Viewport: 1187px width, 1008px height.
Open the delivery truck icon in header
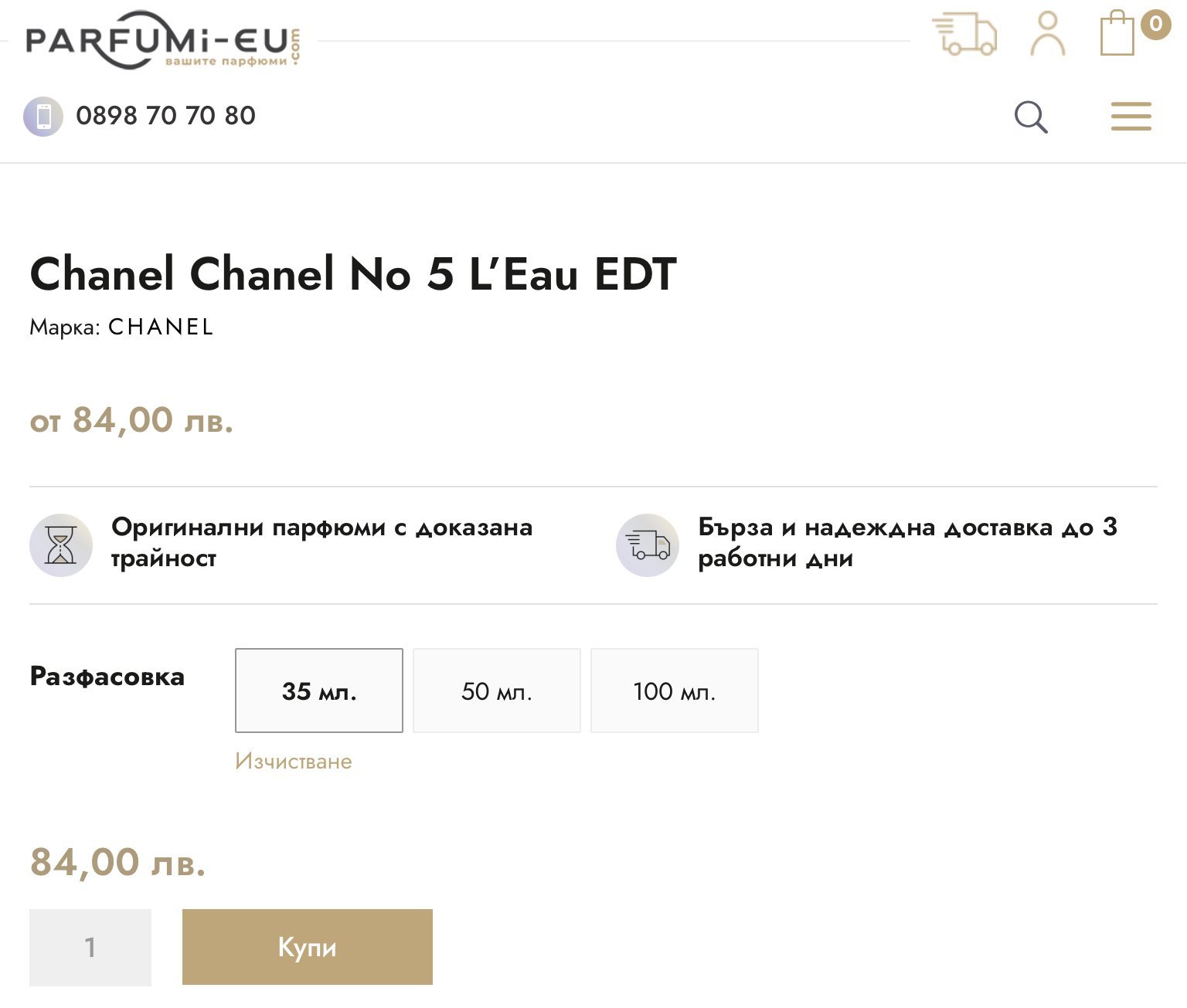click(964, 34)
